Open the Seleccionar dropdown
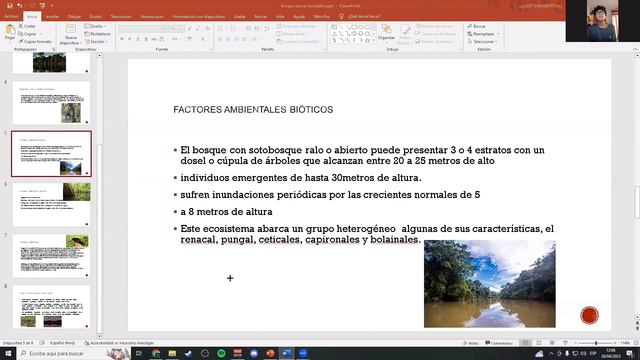Viewport: 640px width, 360px height. (482, 42)
